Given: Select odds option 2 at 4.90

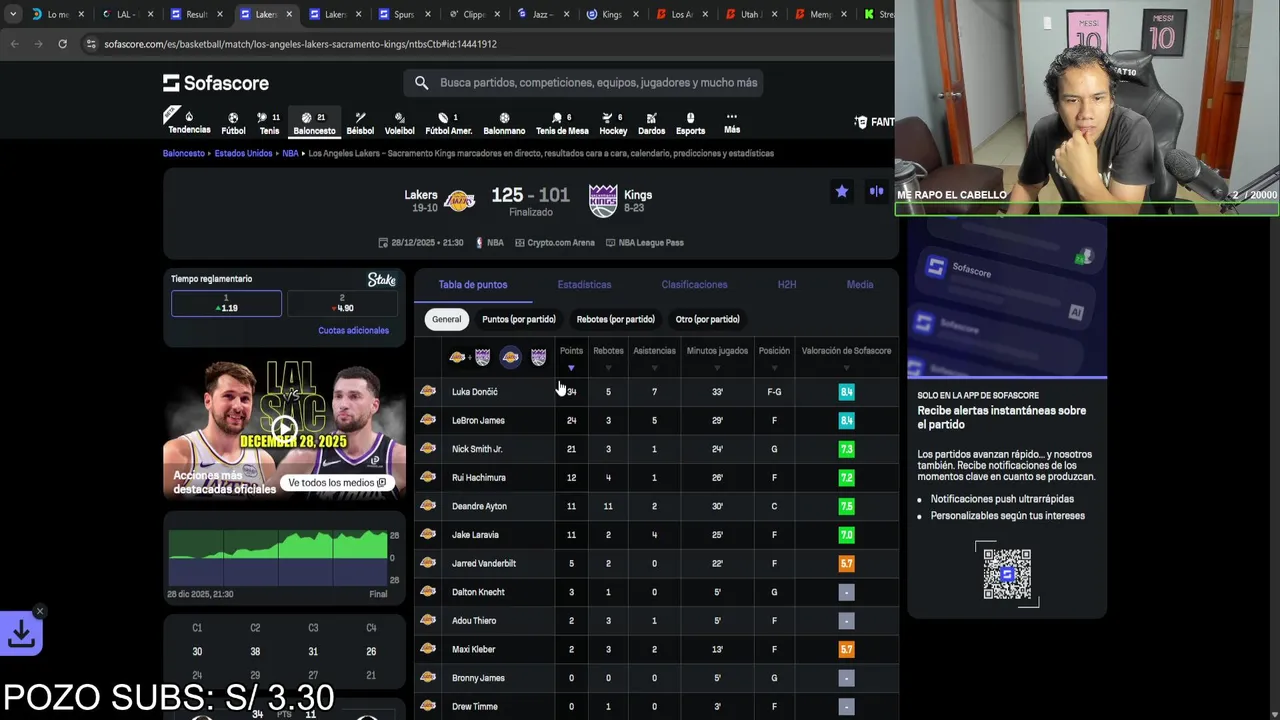Looking at the screenshot, I should pos(342,303).
